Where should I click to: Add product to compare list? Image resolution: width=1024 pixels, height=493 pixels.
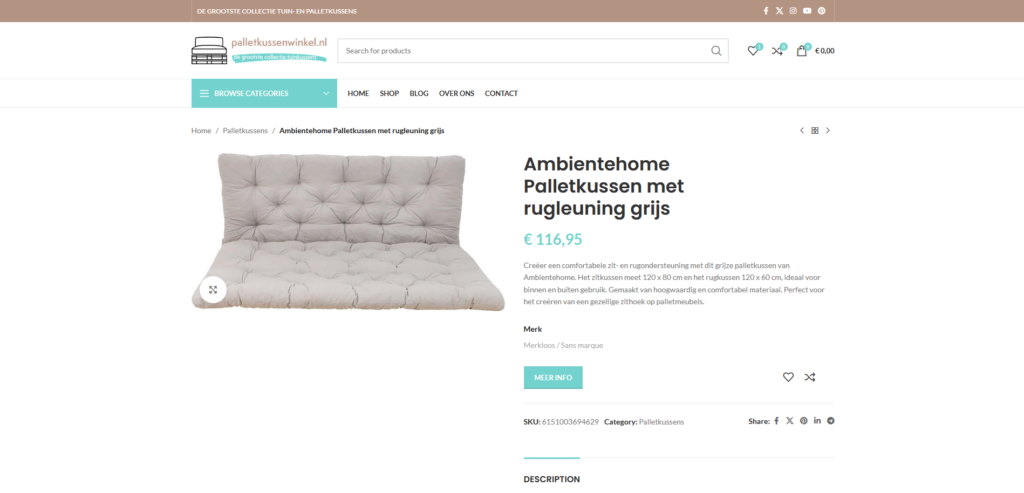pos(810,377)
